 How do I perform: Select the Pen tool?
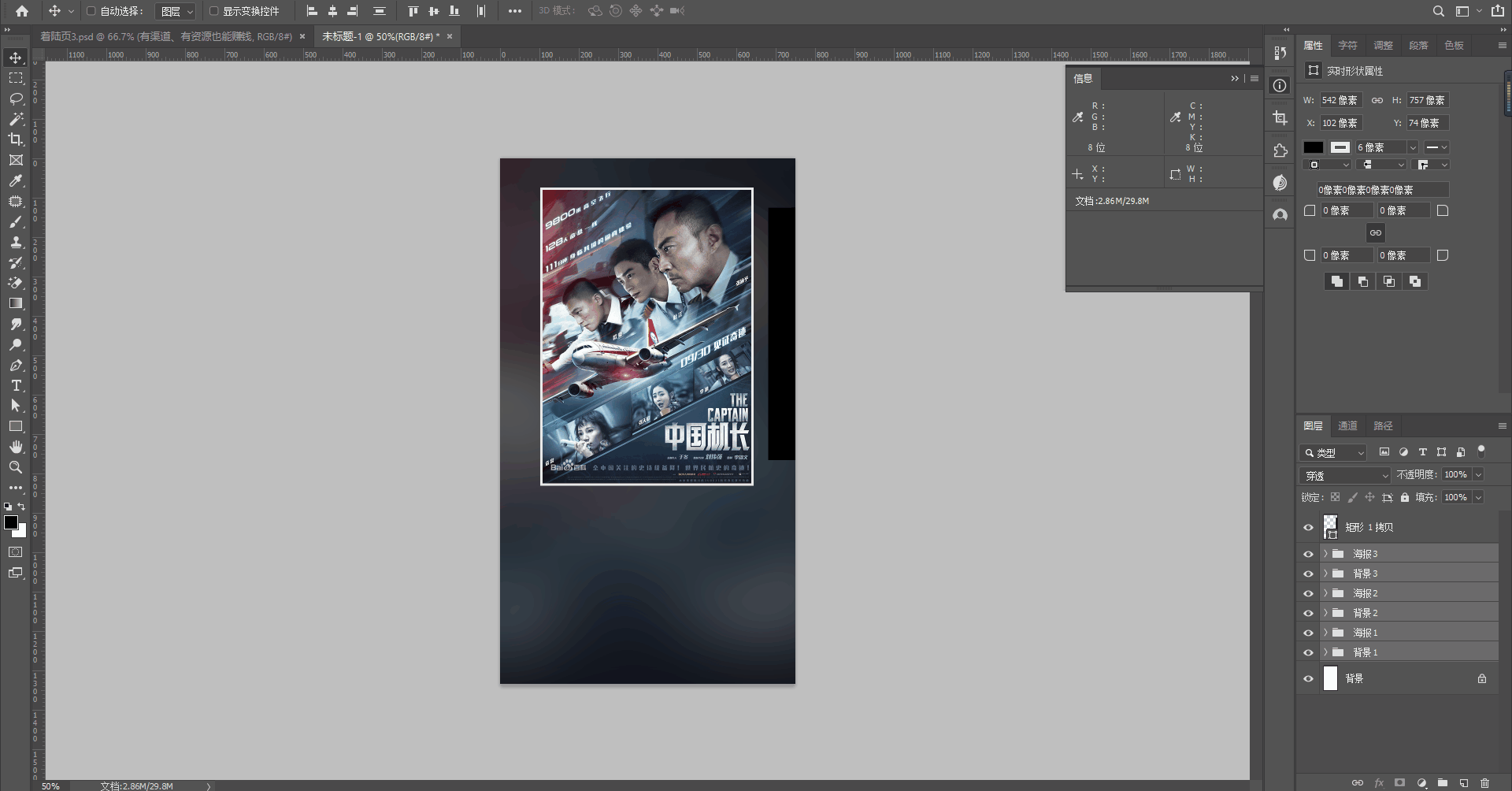16,365
